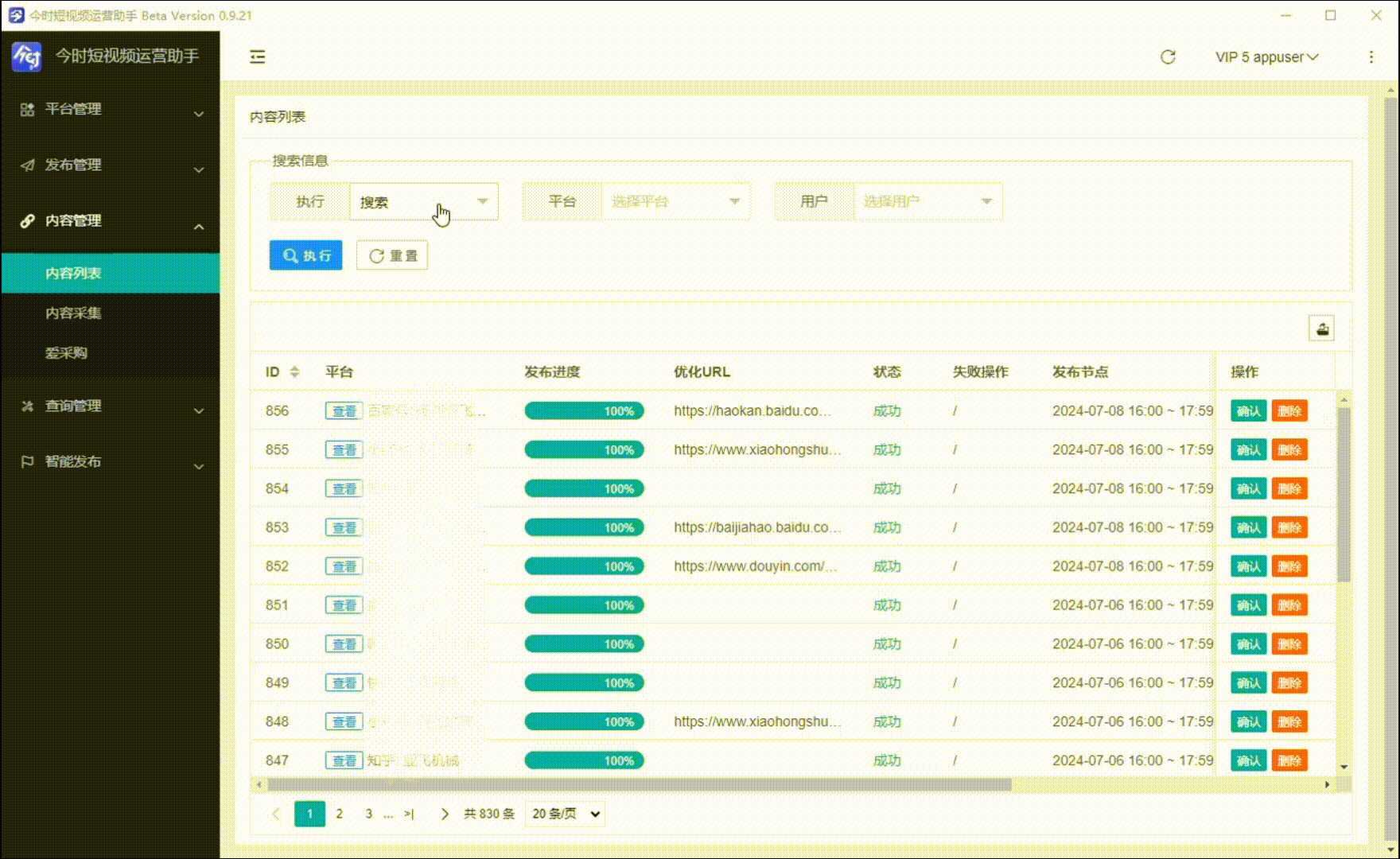Open the 执行 search type dropdown
This screenshot has width=1400, height=859.
(423, 202)
